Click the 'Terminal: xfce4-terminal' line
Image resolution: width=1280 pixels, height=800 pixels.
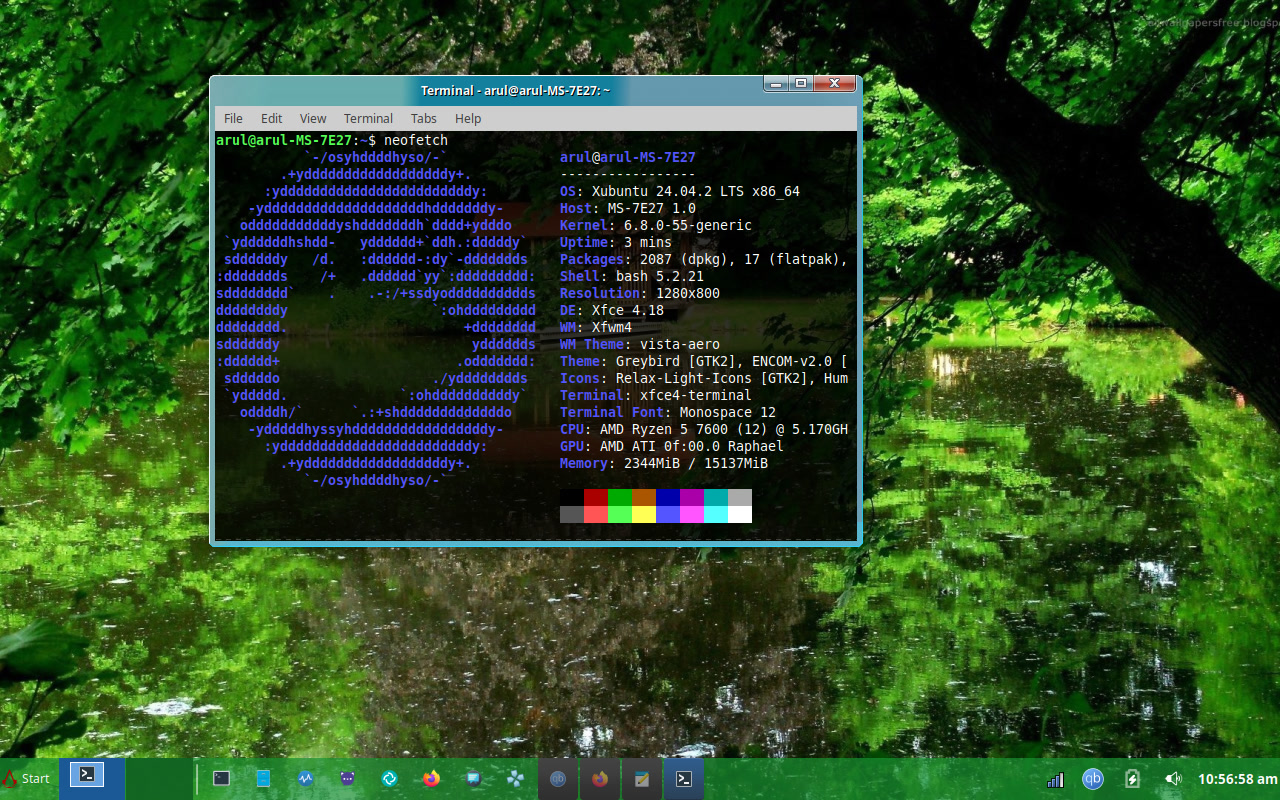(656, 395)
